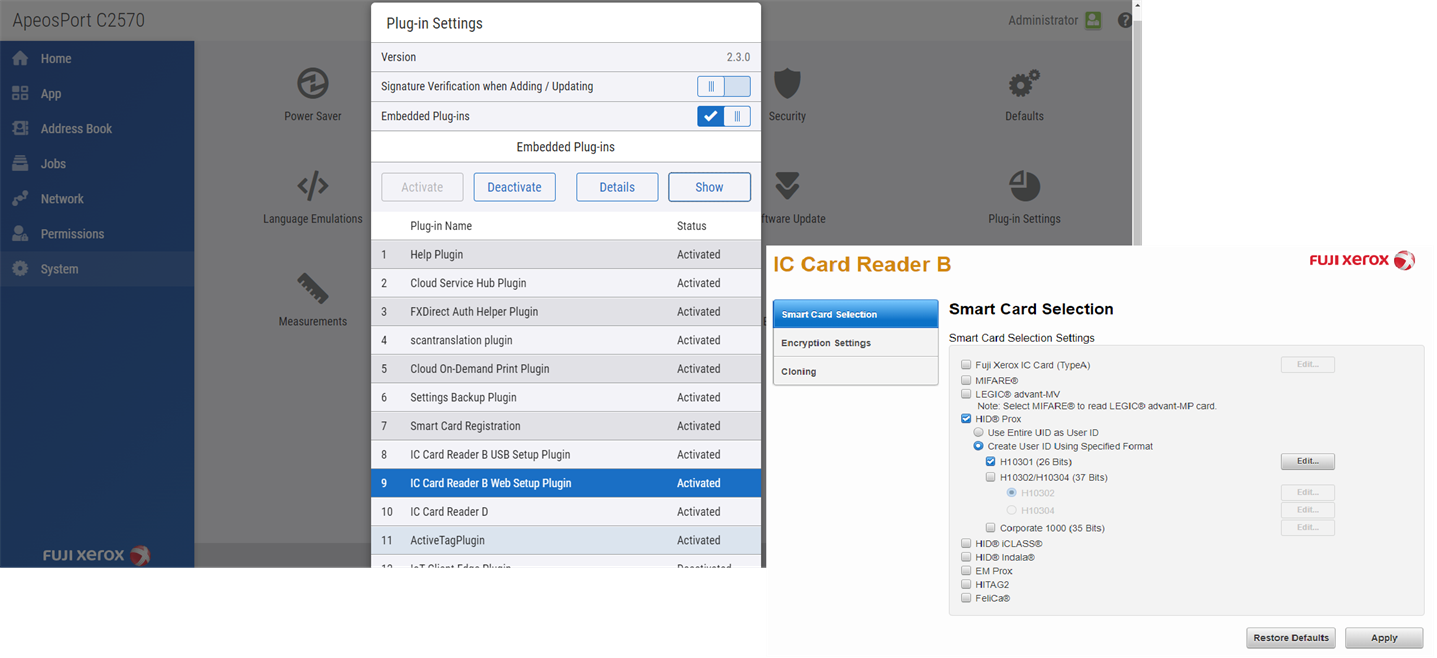This screenshot has width=1437, height=658.
Task: Select Help Plugin row
Action: pos(566,255)
